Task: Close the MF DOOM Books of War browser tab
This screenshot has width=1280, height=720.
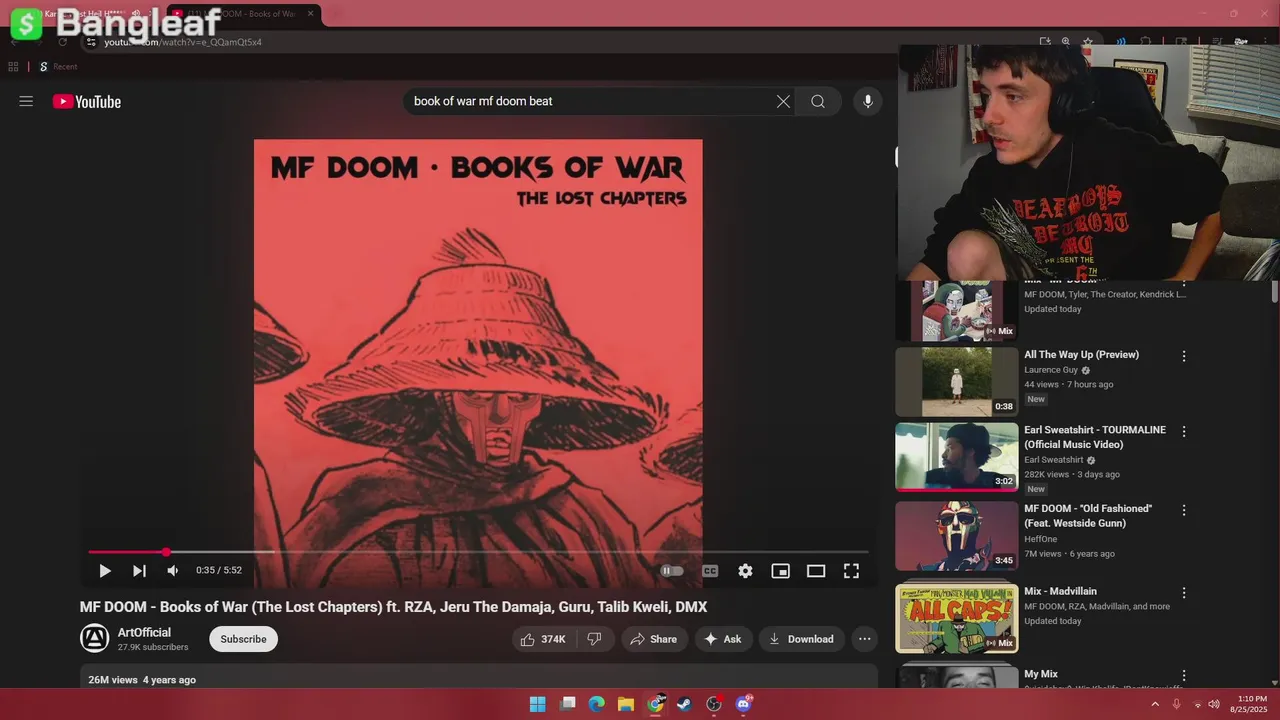Action: 310,14
